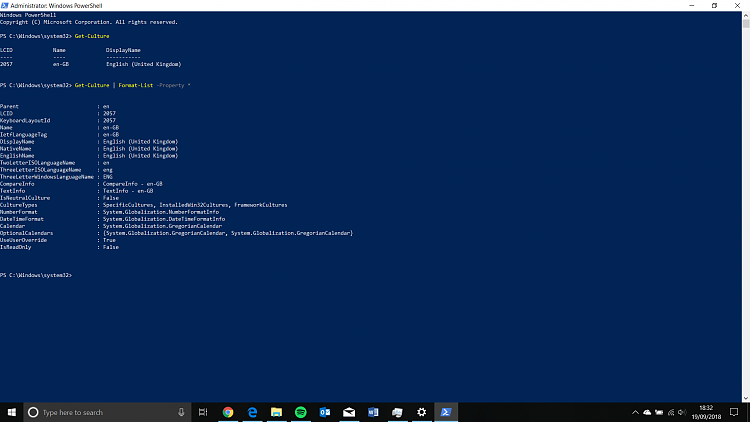Image resolution: width=750 pixels, height=422 pixels.
Task: Click System.Globalization.DateTimeFormatInfo value
Action: (164, 219)
